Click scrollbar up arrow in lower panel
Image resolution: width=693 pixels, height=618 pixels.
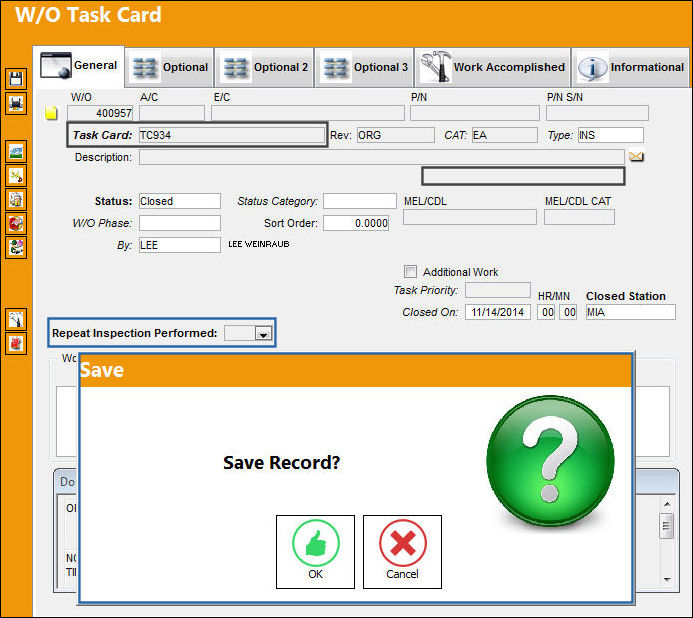(667, 504)
